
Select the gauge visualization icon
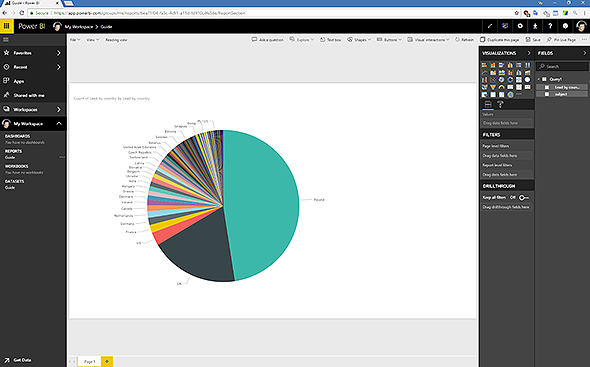pos(502,87)
